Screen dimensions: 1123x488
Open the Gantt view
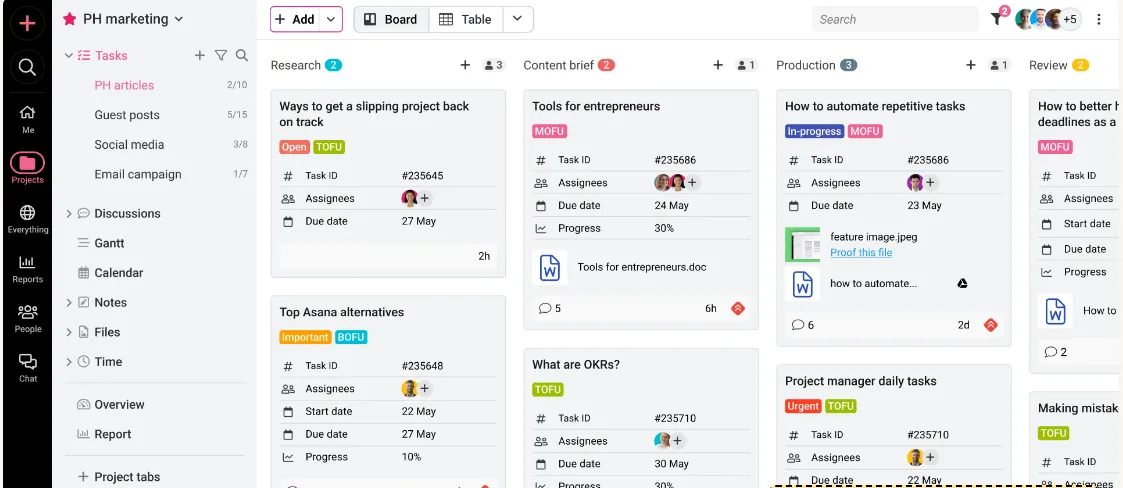[109, 243]
